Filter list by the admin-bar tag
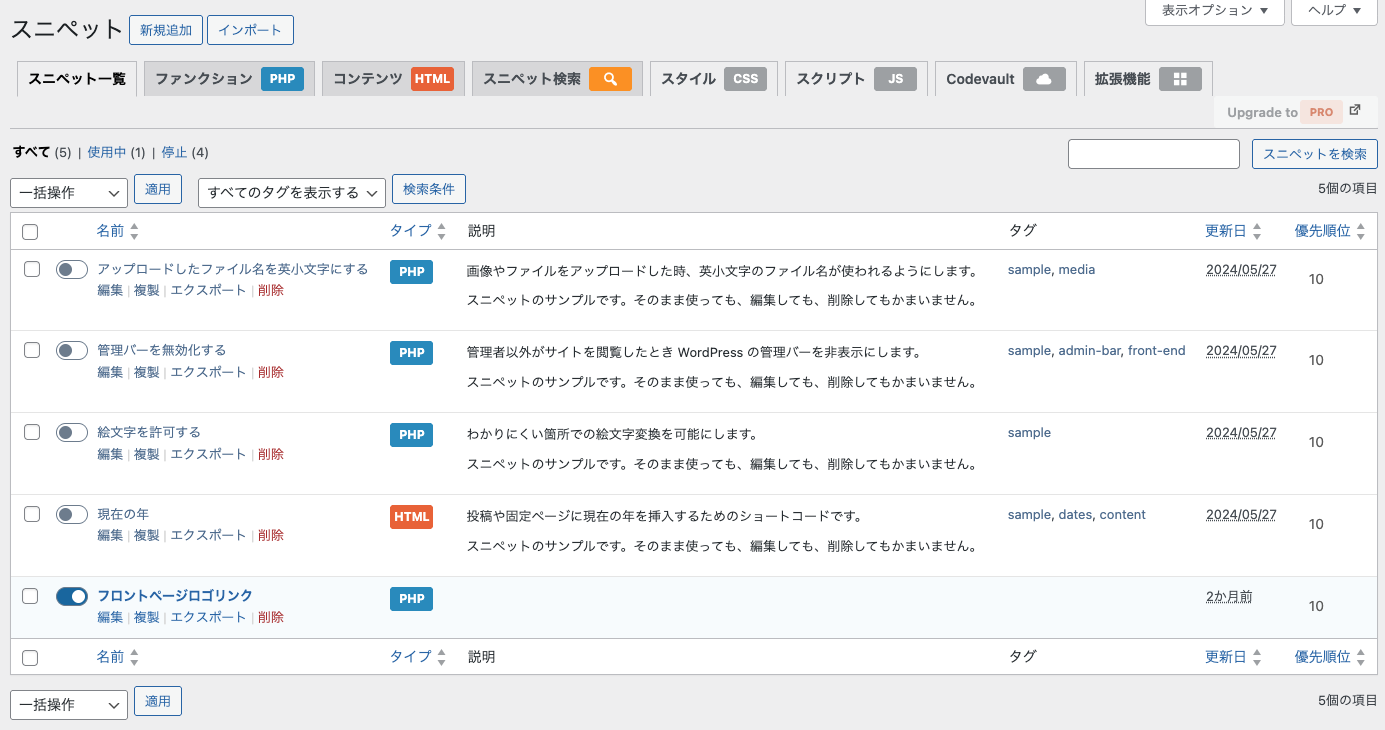1385x730 pixels. pos(1089,351)
